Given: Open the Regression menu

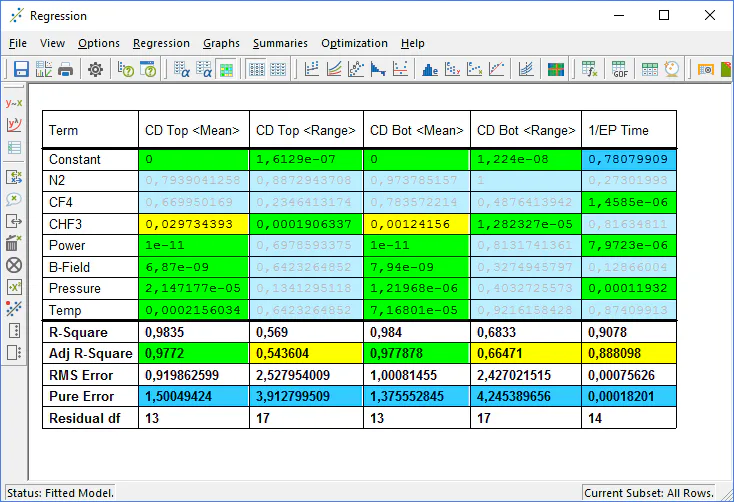Looking at the screenshot, I should pos(161,43).
